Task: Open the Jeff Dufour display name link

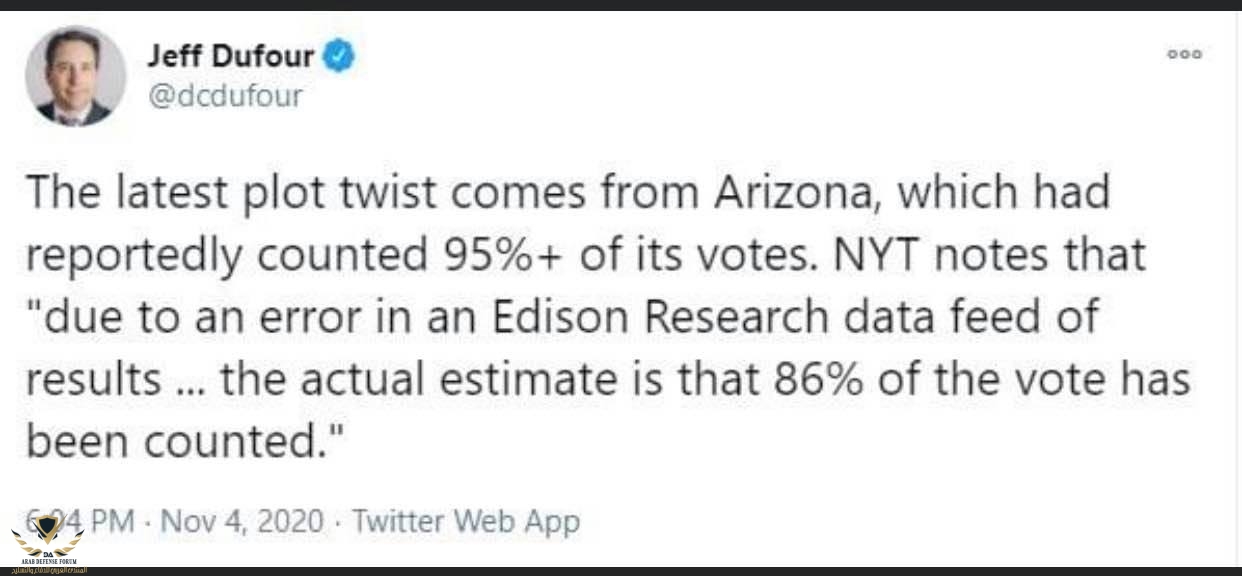Action: point(231,57)
